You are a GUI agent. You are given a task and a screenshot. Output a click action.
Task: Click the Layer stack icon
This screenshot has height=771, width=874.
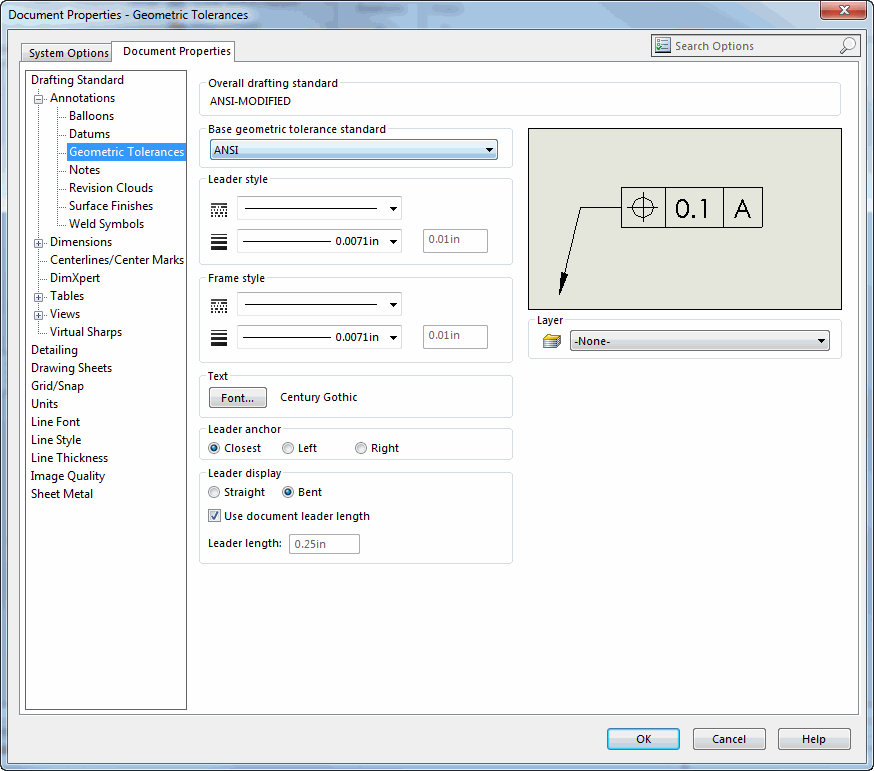point(552,341)
